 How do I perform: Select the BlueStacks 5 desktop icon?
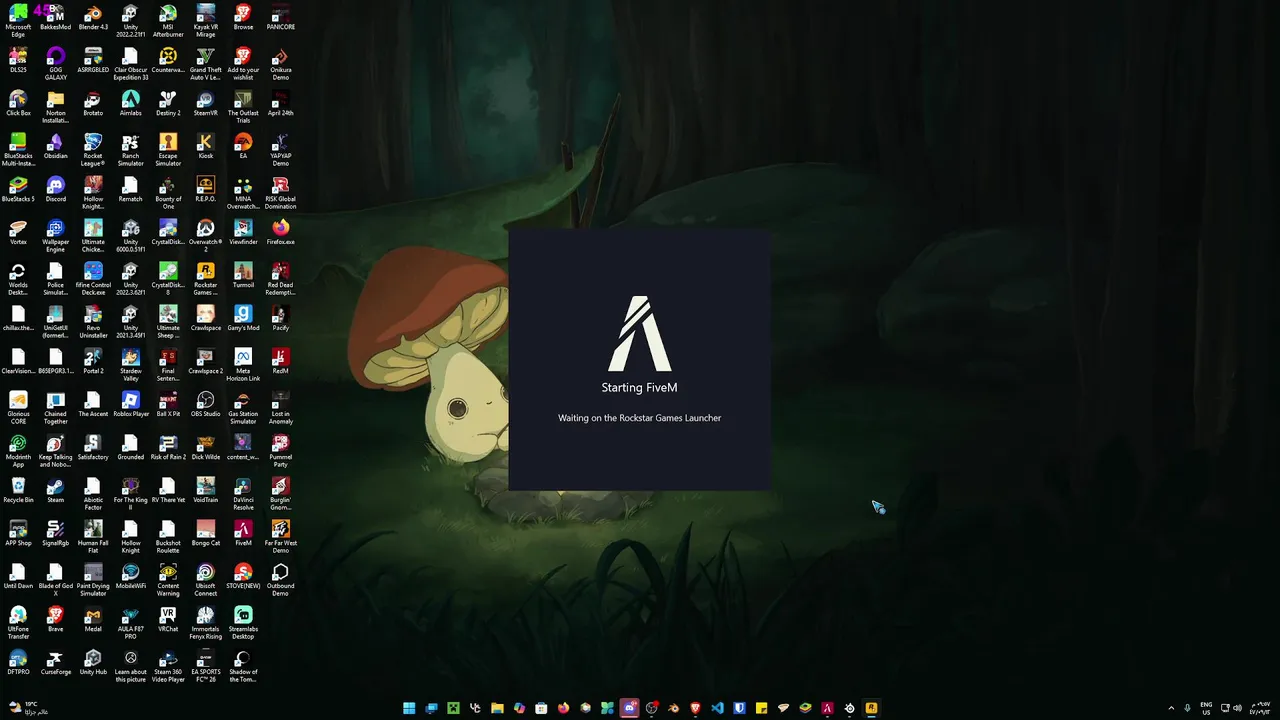pyautogui.click(x=18, y=191)
